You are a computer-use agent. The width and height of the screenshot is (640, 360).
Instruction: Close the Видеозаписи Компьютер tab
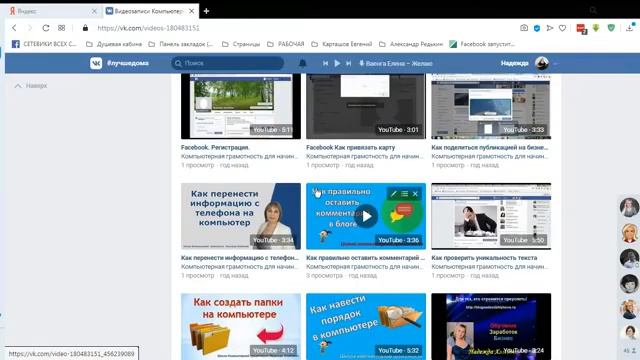[x=191, y=11]
